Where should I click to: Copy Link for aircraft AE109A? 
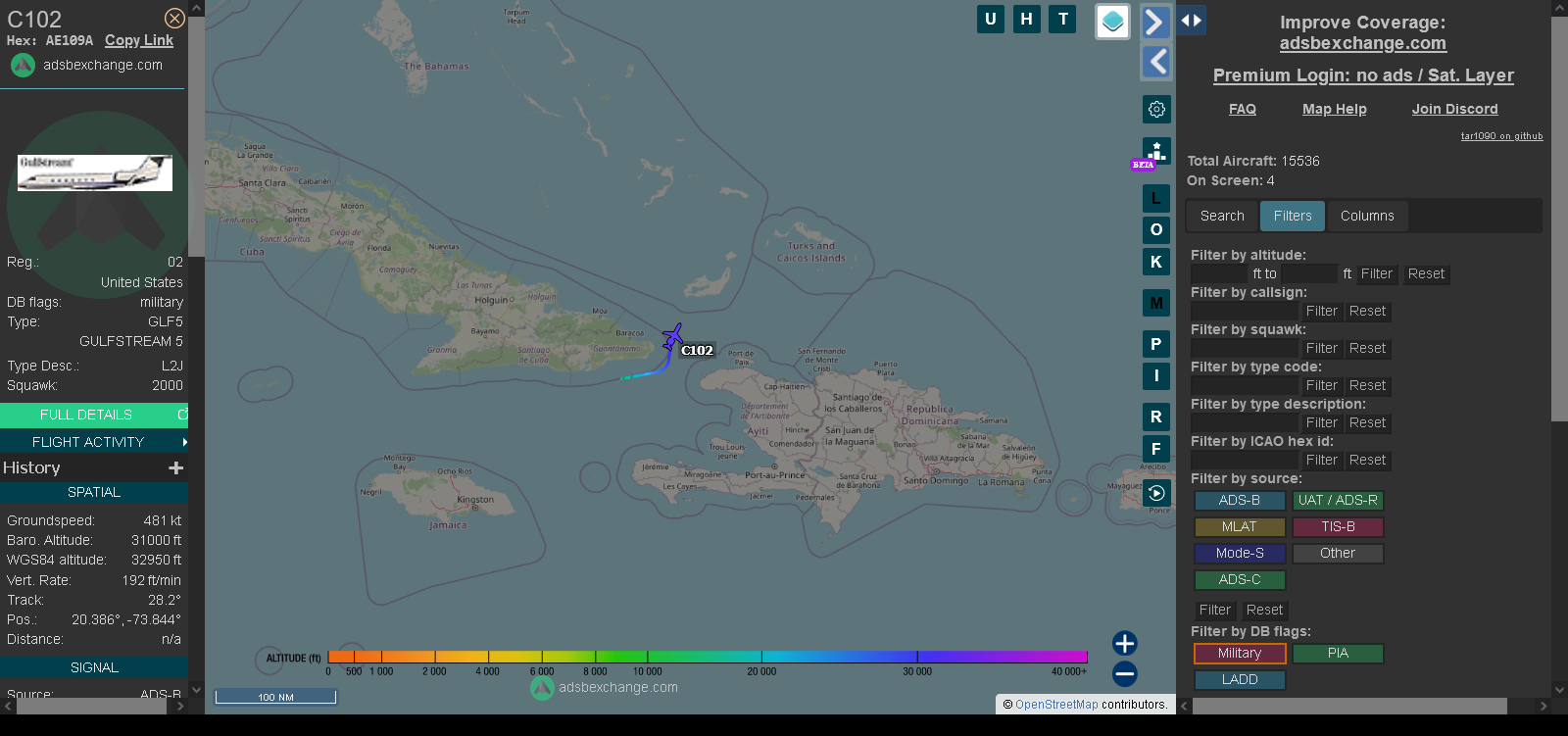coord(139,40)
